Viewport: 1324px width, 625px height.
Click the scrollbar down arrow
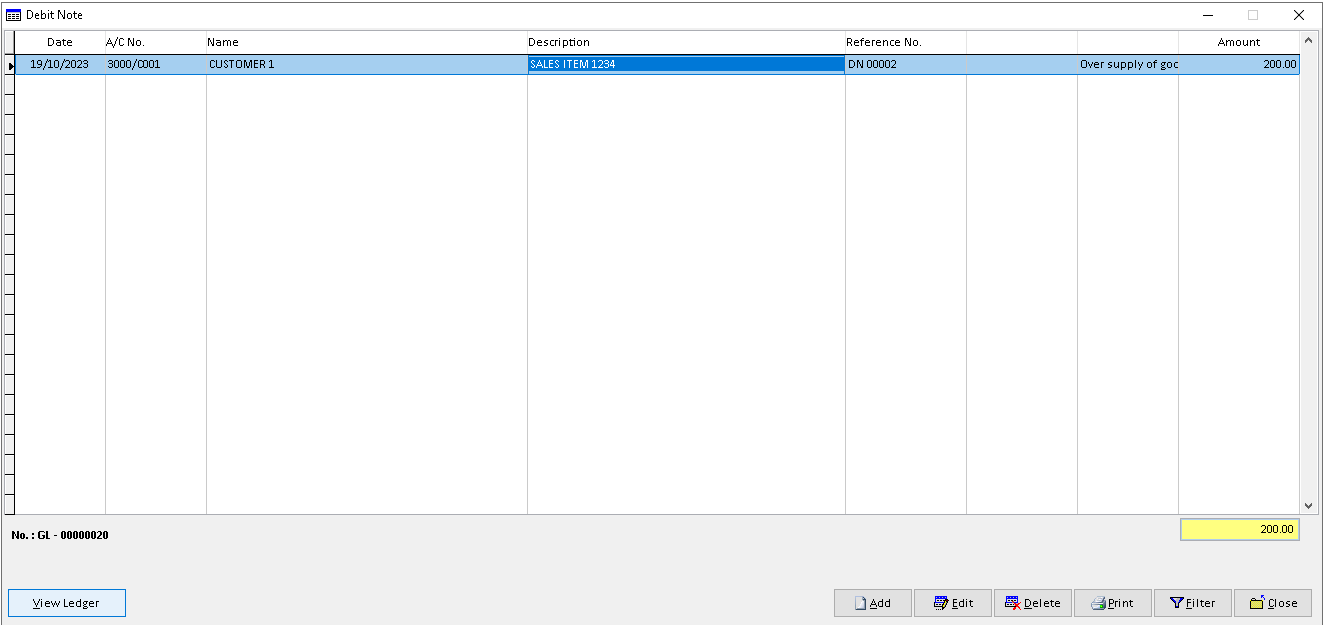click(x=1310, y=505)
